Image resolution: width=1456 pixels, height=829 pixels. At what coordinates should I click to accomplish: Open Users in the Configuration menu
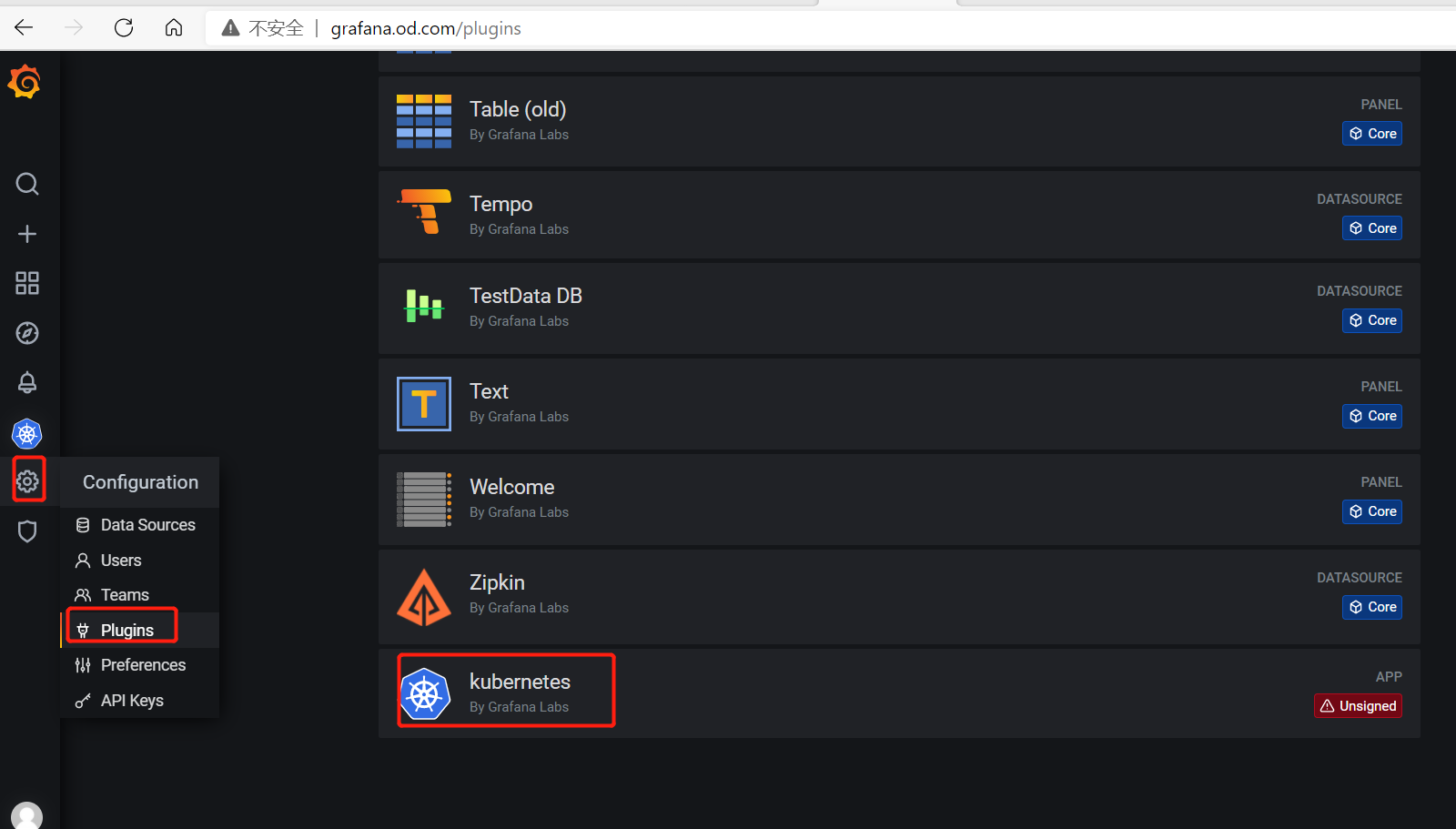(x=140, y=561)
